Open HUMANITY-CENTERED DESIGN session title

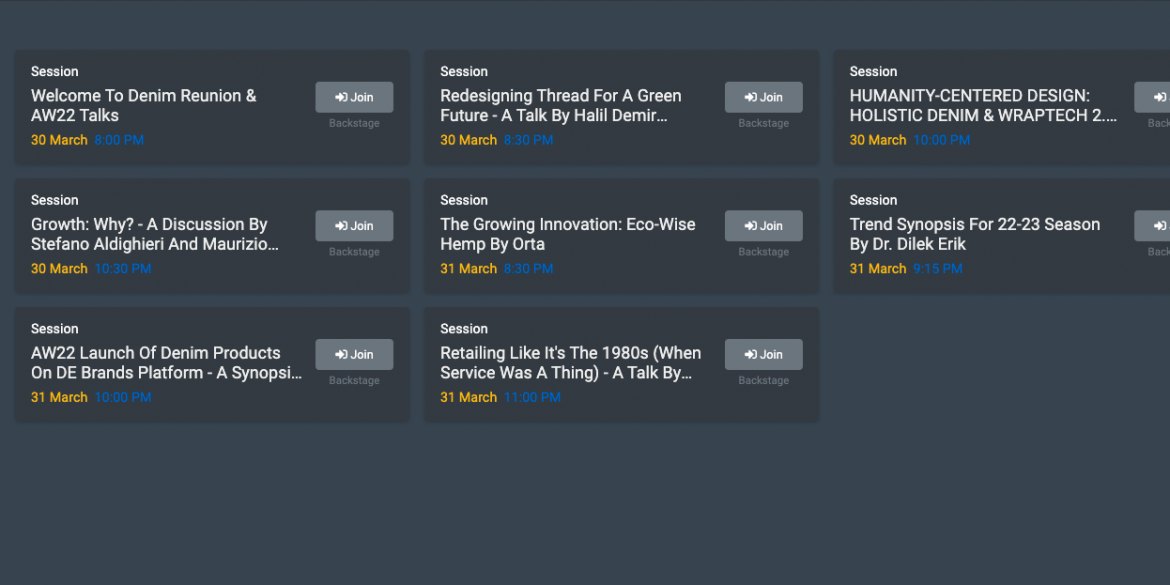pos(983,106)
